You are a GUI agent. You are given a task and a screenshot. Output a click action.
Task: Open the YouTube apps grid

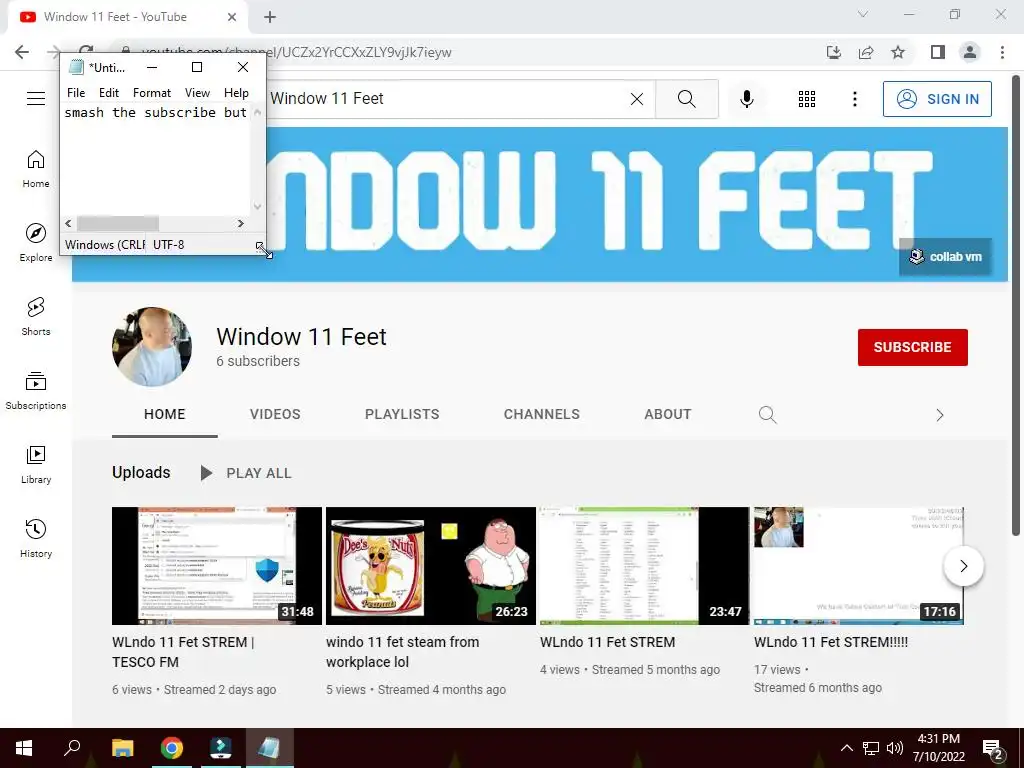tap(807, 99)
